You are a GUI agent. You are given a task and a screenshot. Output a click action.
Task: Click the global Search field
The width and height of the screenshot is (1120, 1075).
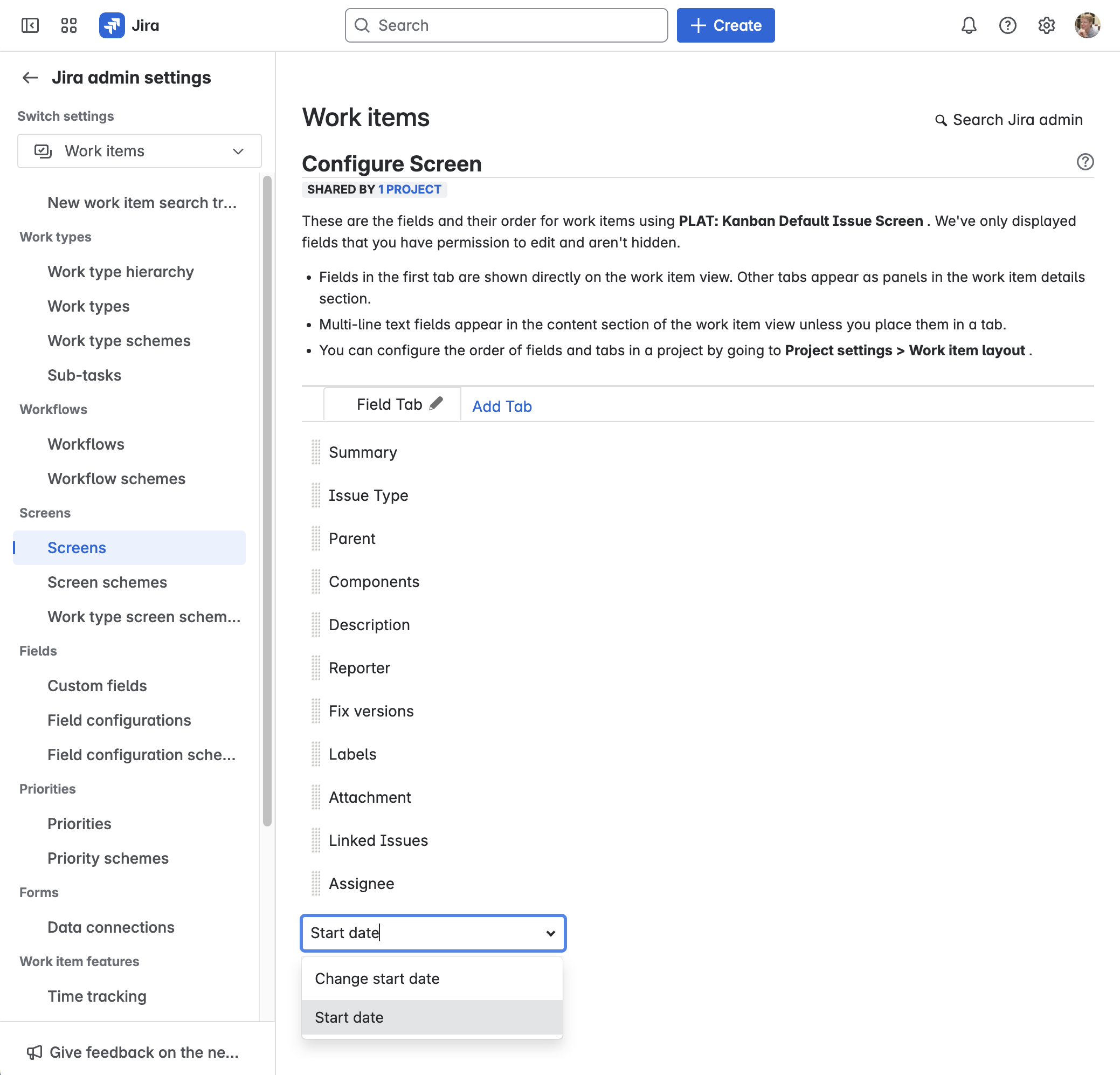(x=506, y=25)
